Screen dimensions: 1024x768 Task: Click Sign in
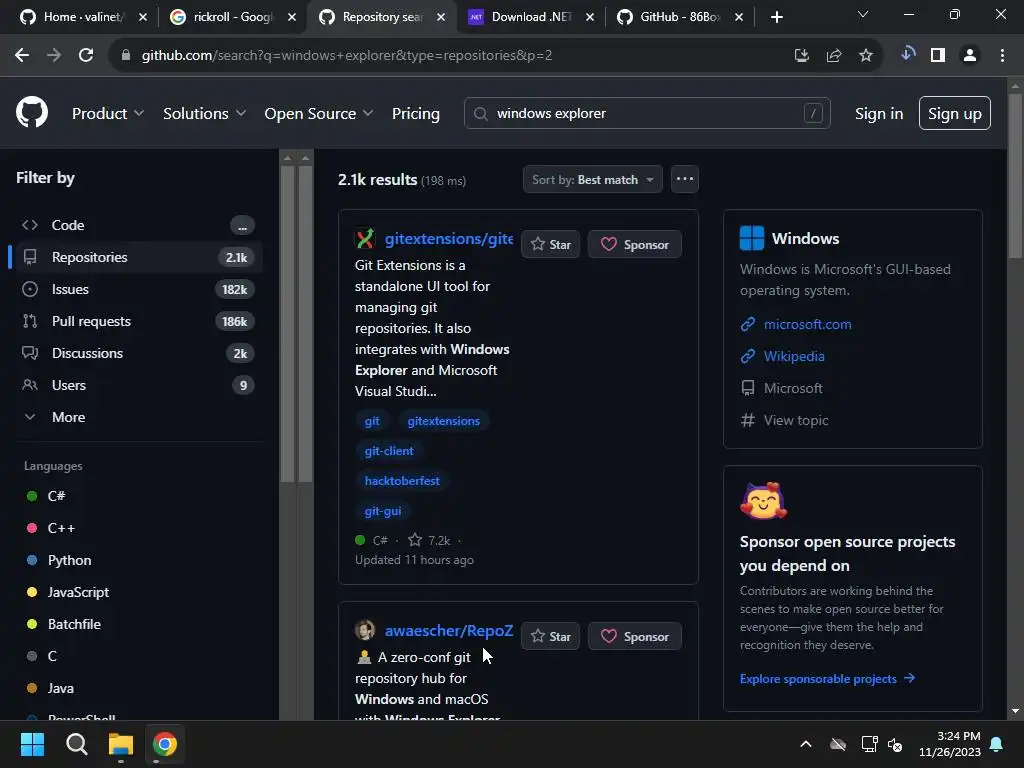[879, 114]
